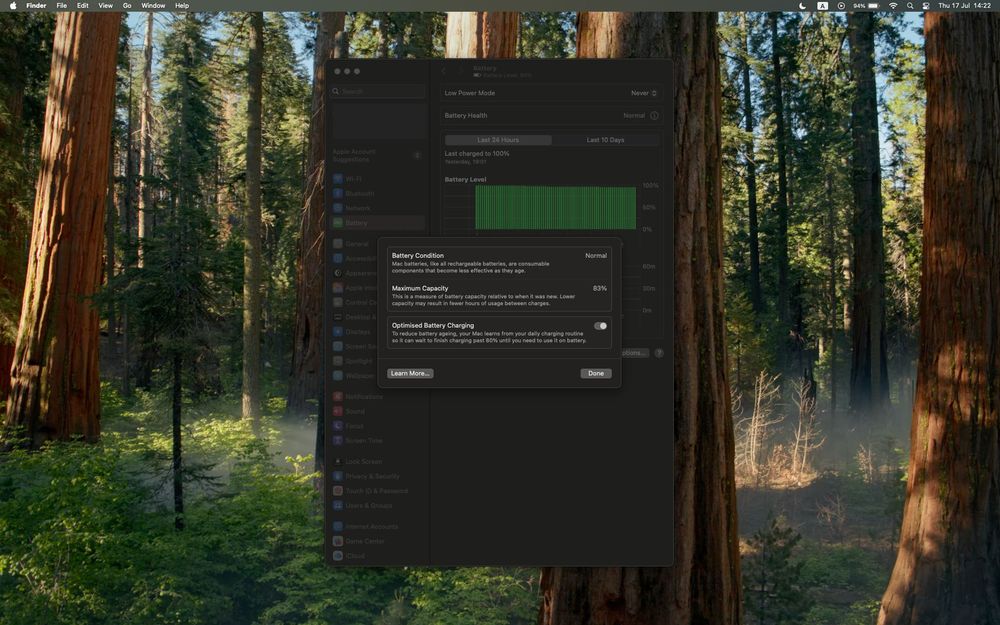Image resolution: width=1000 pixels, height=625 pixels.
Task: Open Control Centre from menu bar
Action: tap(925, 6)
